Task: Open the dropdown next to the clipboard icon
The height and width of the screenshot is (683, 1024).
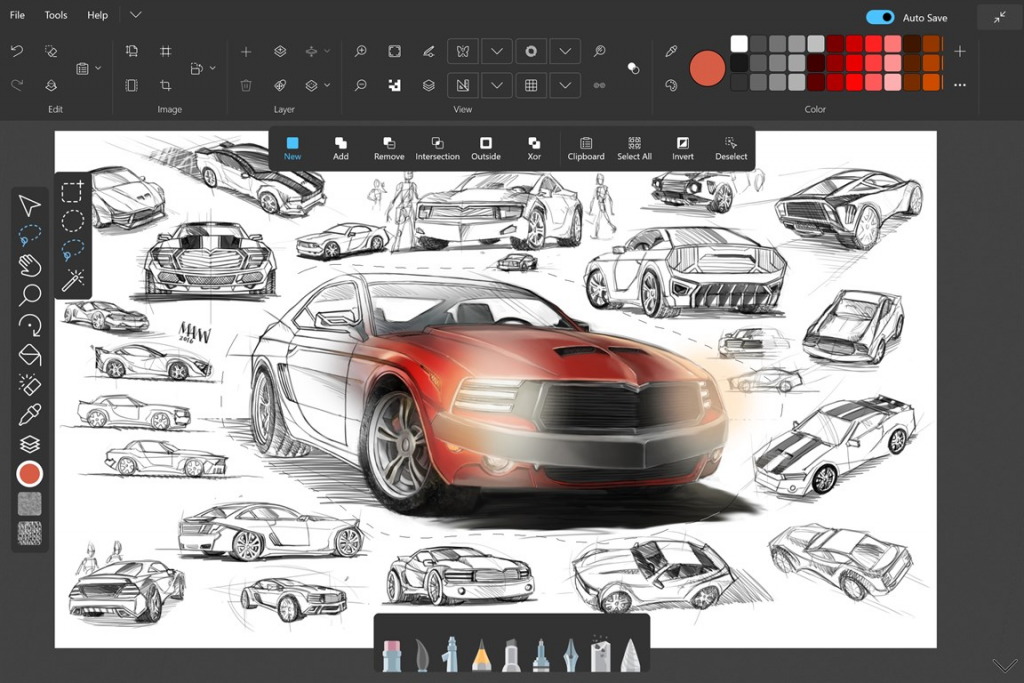Action: [99, 67]
